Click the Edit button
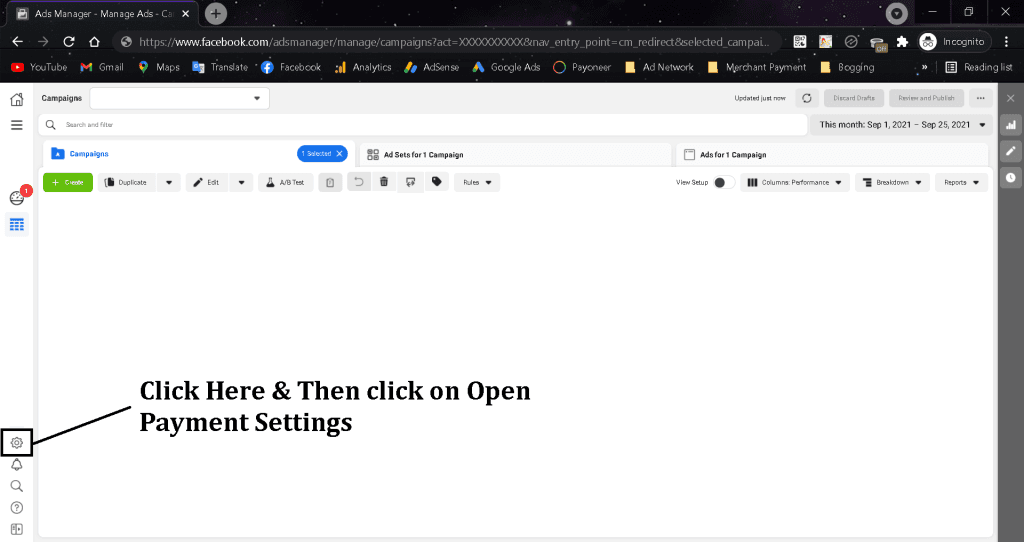This screenshot has width=1024, height=542. click(x=208, y=182)
